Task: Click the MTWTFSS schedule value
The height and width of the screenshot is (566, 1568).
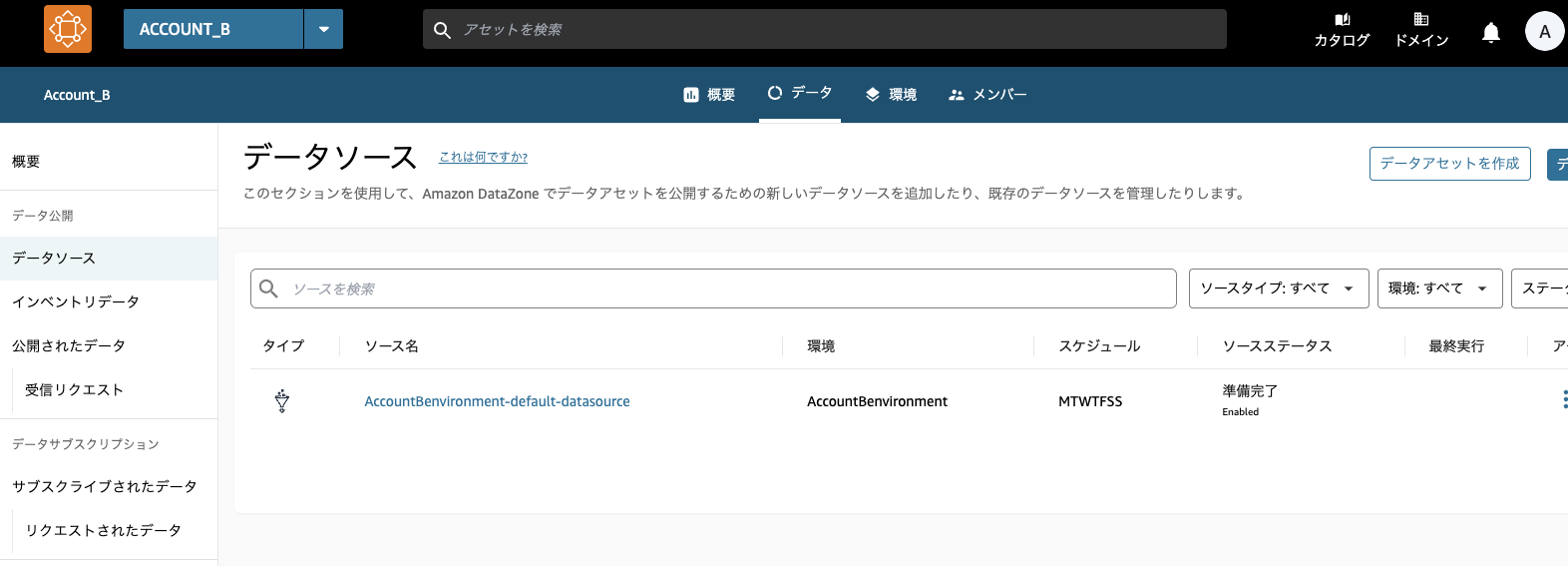Action: [1090, 401]
